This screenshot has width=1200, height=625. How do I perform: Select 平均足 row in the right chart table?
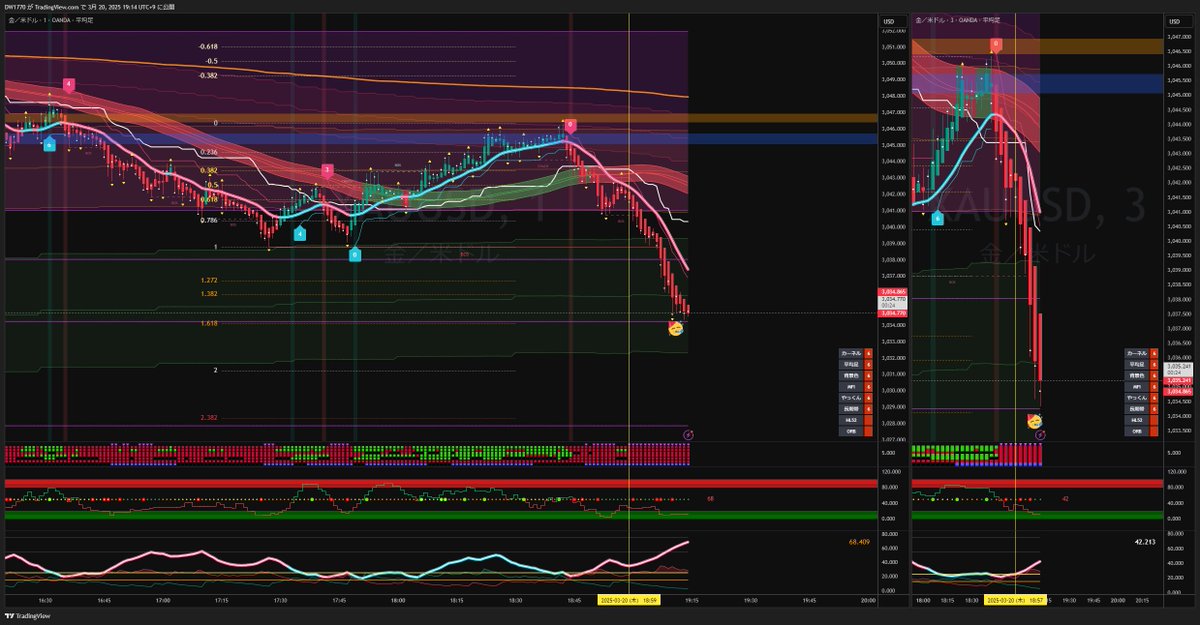1142,364
